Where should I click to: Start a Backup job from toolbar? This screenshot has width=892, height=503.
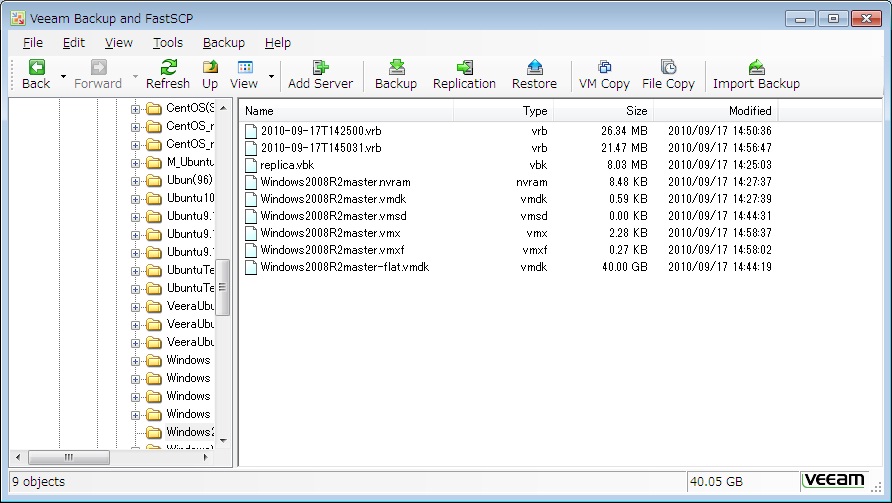[396, 75]
